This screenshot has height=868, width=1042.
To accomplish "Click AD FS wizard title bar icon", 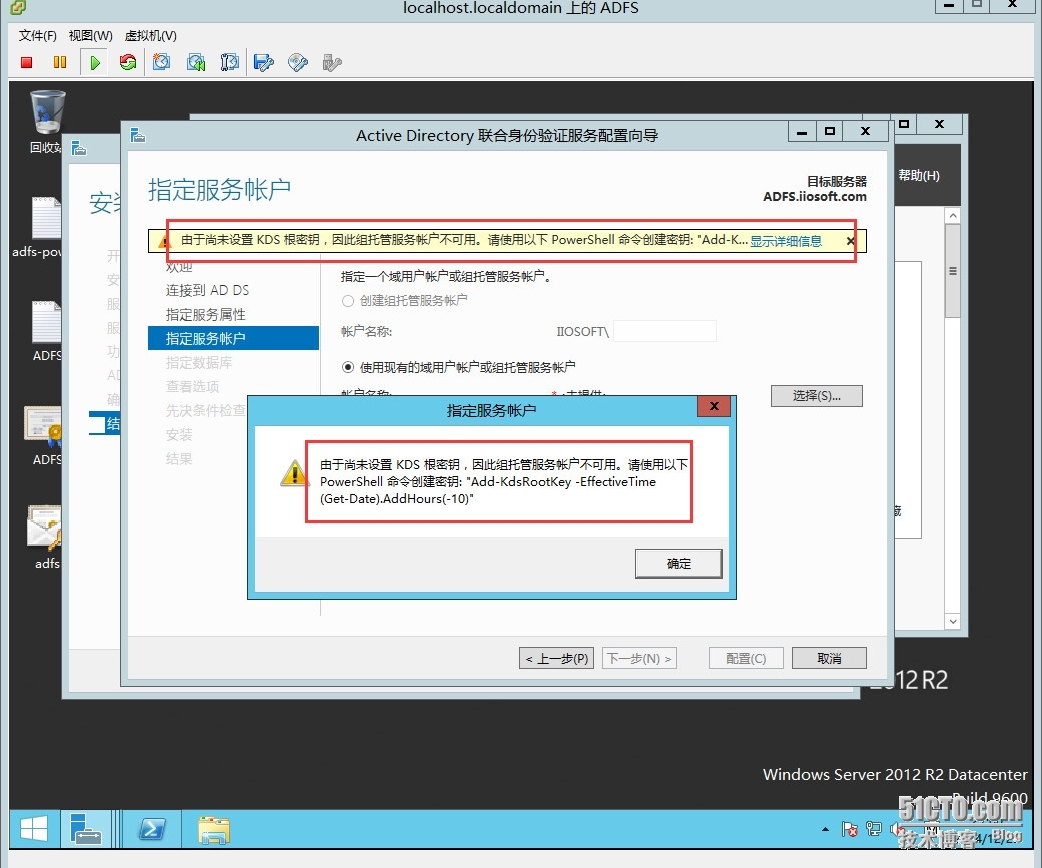I will click(138, 136).
